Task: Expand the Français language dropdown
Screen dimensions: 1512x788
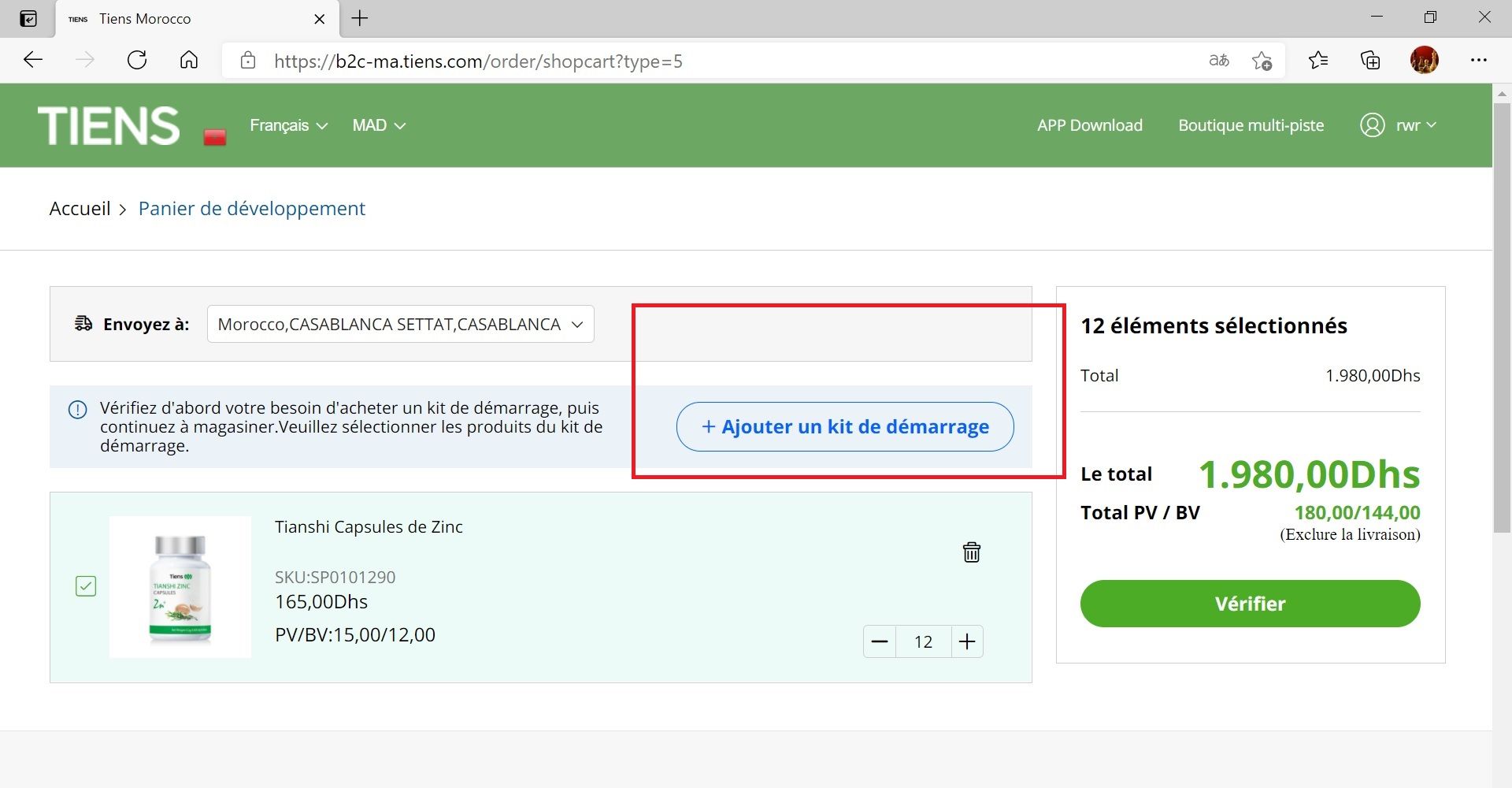Action: tap(288, 125)
